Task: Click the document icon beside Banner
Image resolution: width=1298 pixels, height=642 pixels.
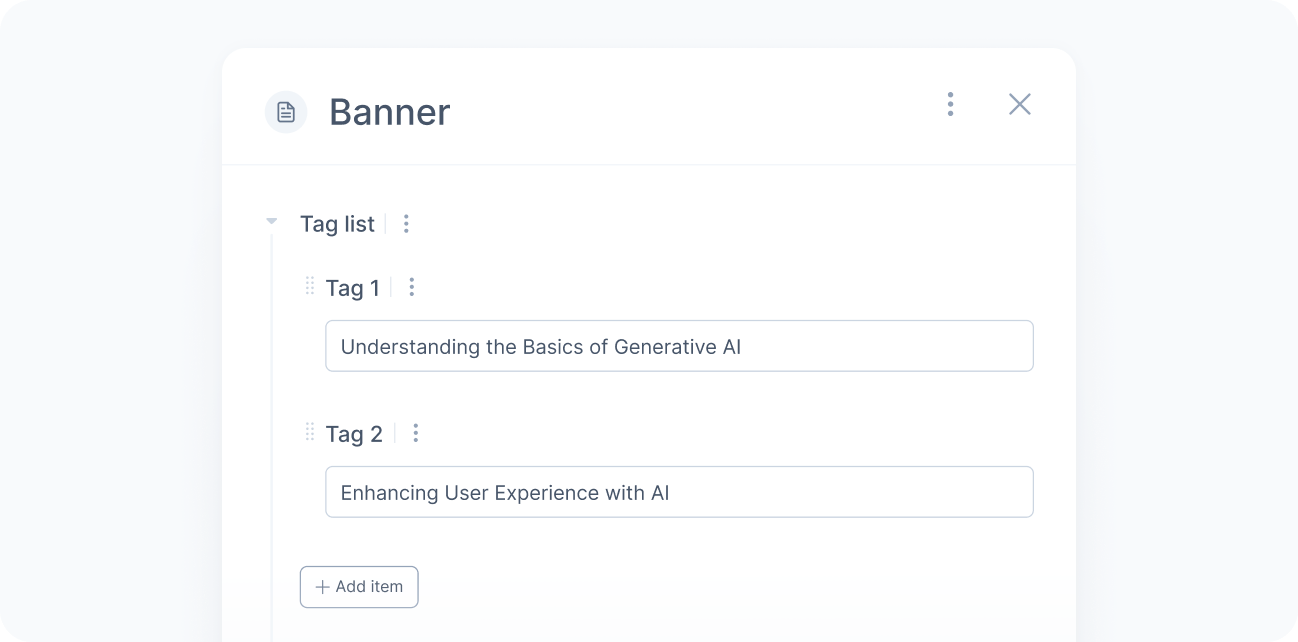Action: click(x=286, y=112)
